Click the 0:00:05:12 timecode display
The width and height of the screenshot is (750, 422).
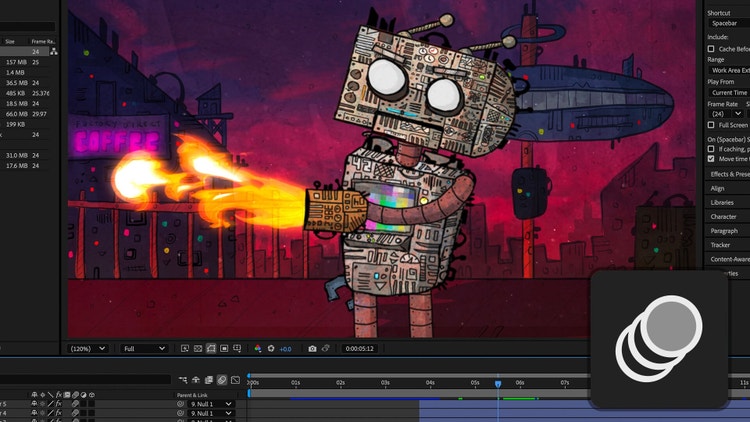(360, 348)
